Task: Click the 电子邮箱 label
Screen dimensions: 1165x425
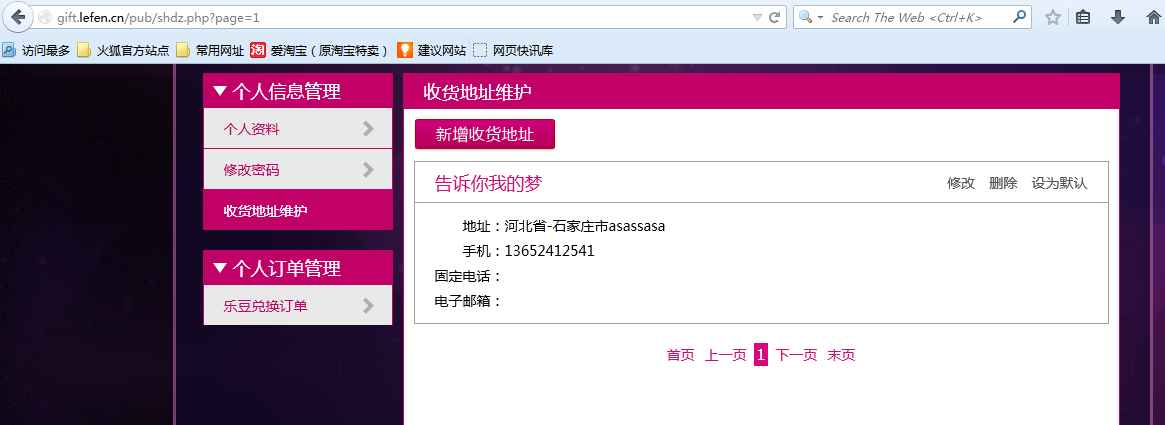Action: click(x=468, y=301)
